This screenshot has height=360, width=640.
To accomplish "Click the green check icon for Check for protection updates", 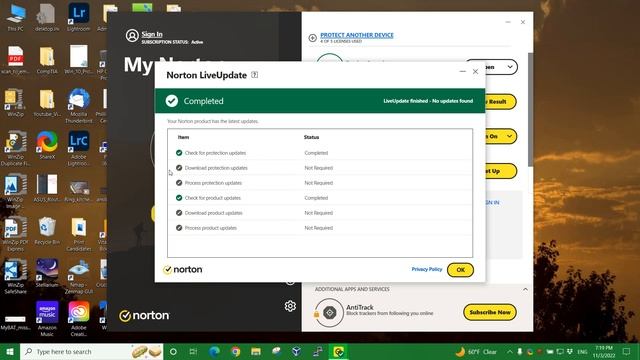I will [x=179, y=153].
